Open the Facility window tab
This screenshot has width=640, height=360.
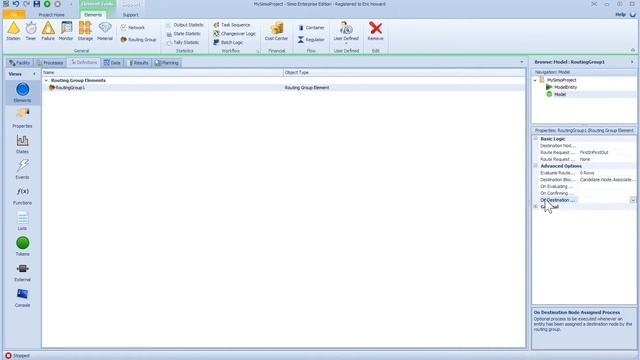pos(19,63)
